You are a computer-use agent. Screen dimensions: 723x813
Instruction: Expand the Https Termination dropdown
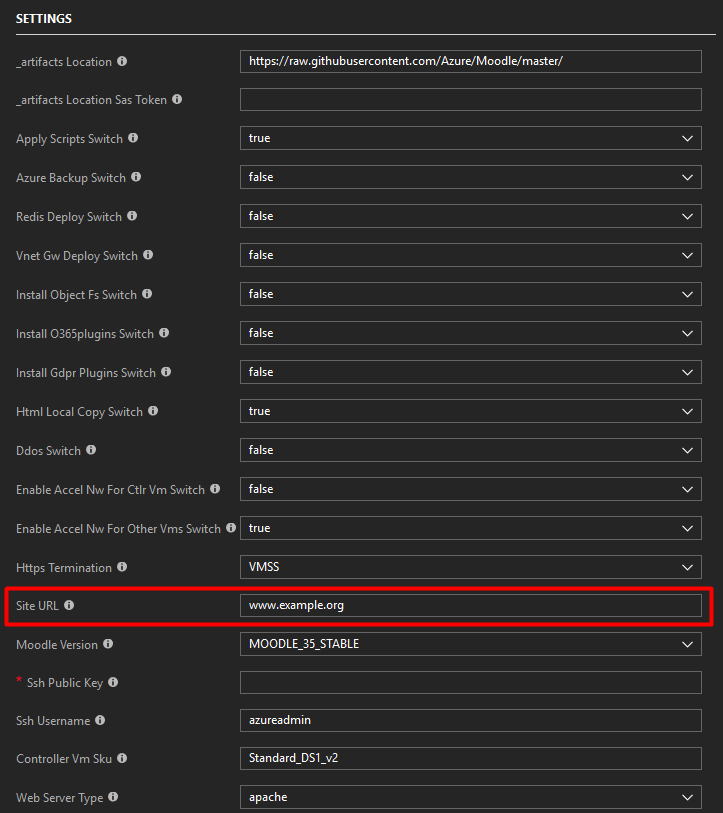(x=687, y=566)
